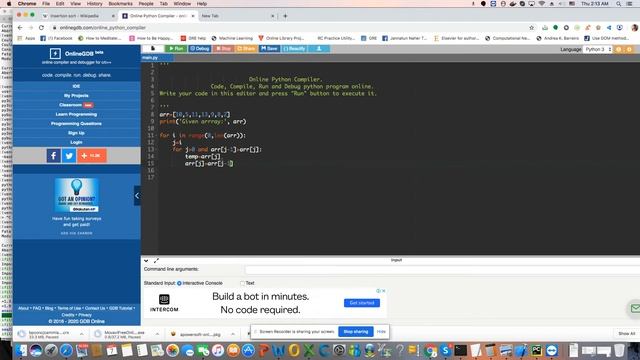
Task: Click Show All downloads
Action: coord(627,334)
